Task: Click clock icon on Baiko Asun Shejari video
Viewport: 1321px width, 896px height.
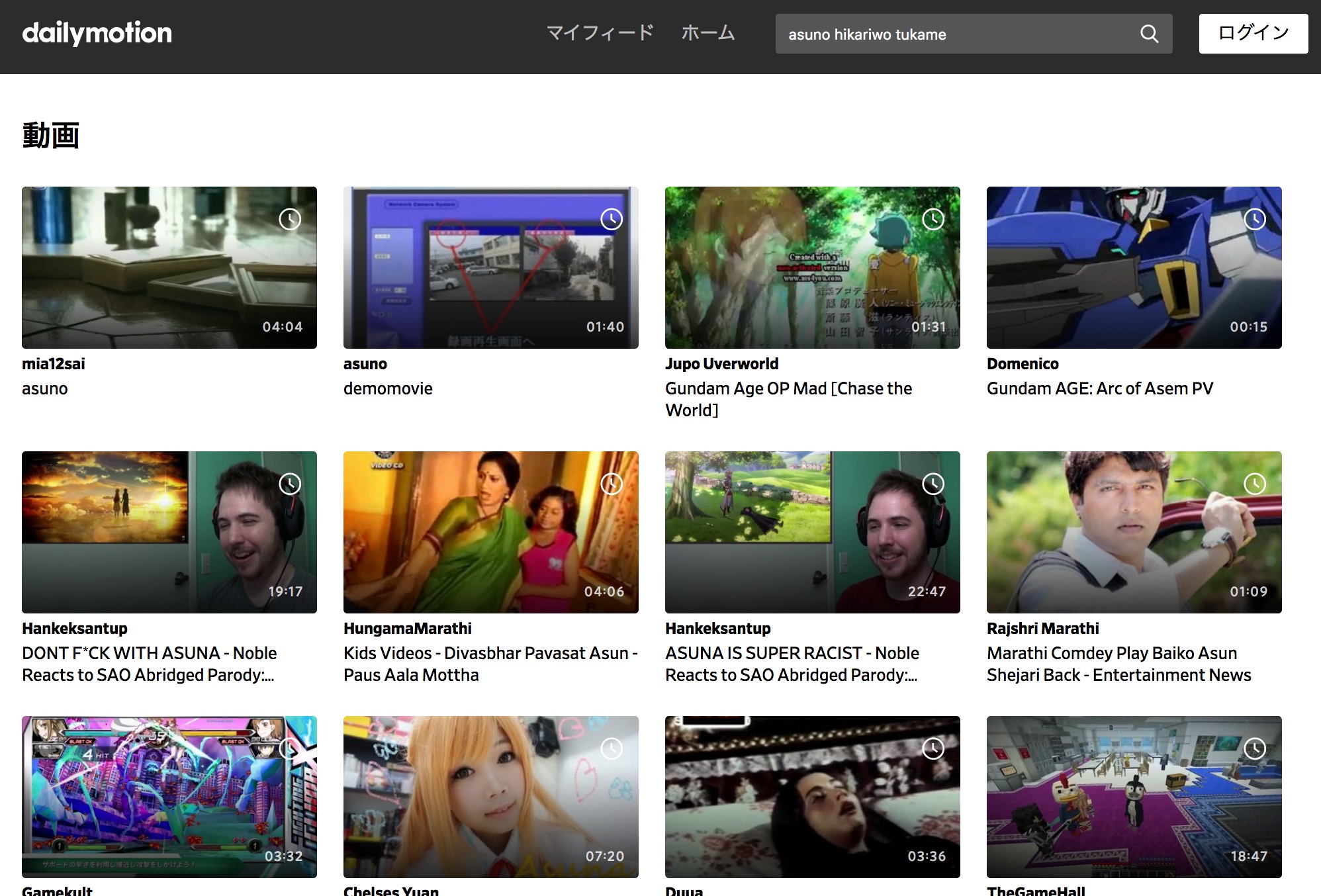Action: [x=1255, y=484]
